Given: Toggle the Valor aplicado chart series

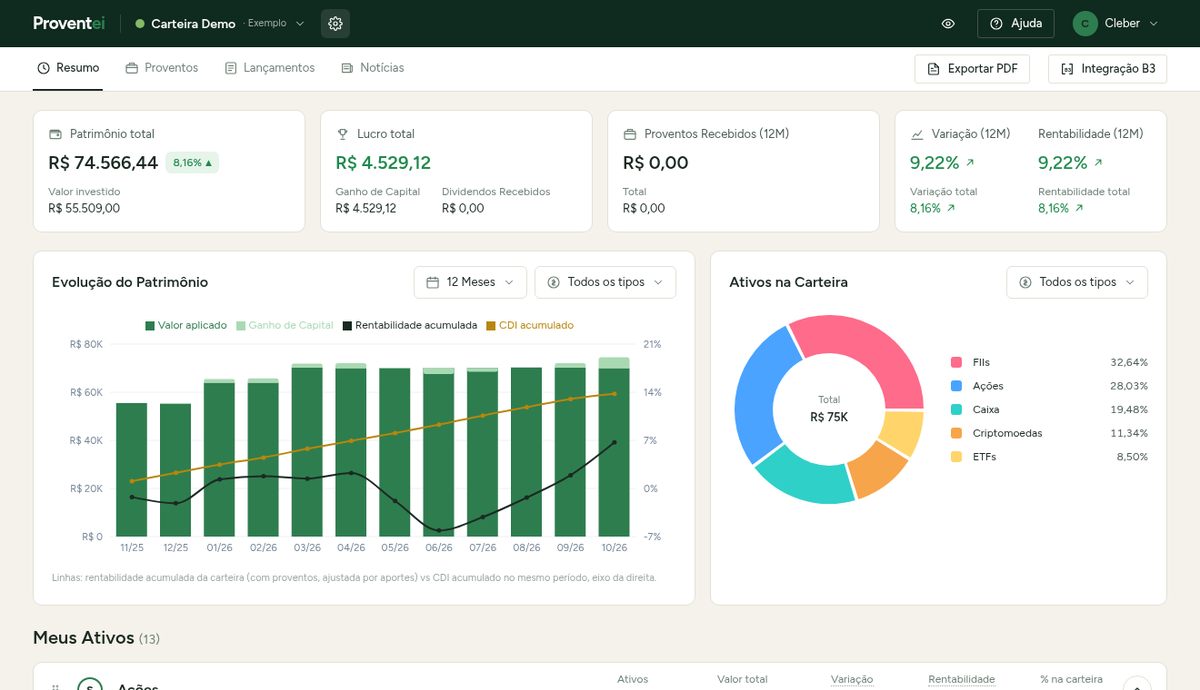Looking at the screenshot, I should 186,326.
